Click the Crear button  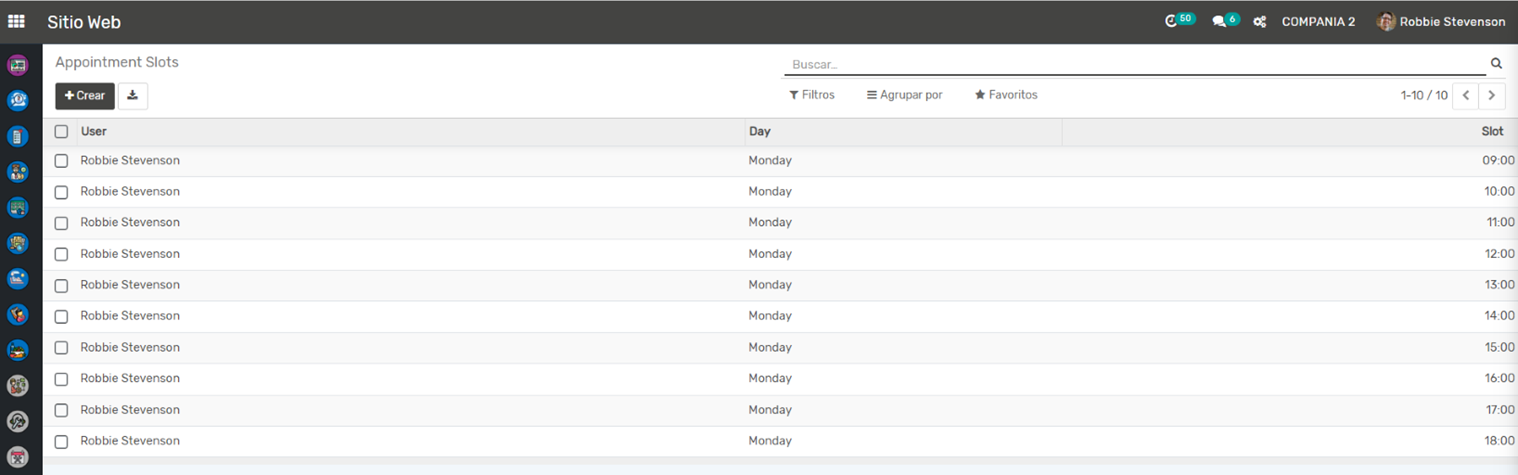[85, 96]
